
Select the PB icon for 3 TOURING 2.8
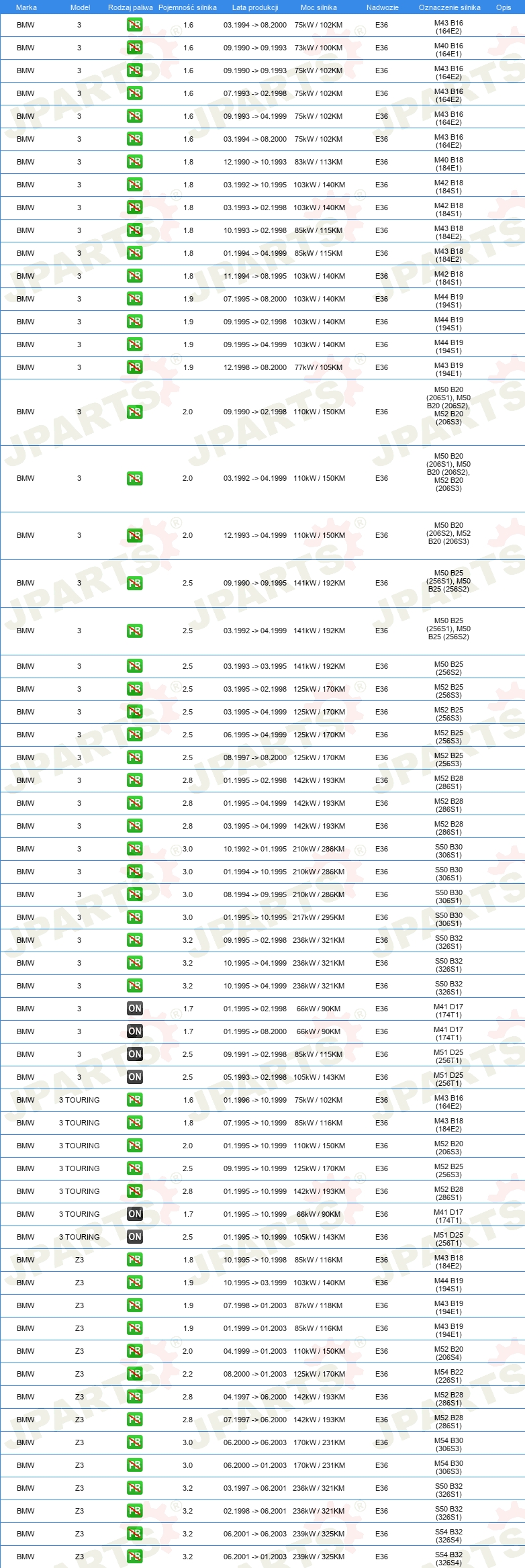[134, 1191]
